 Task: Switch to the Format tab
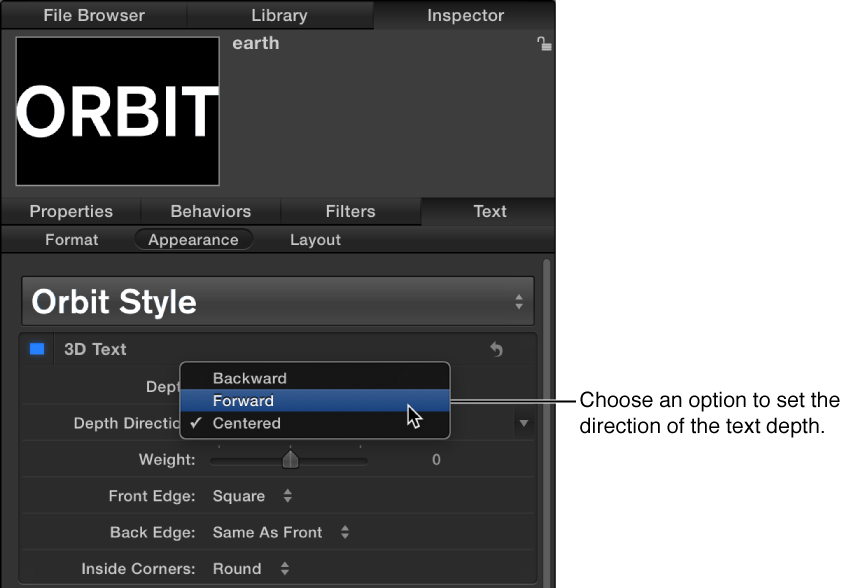71,239
